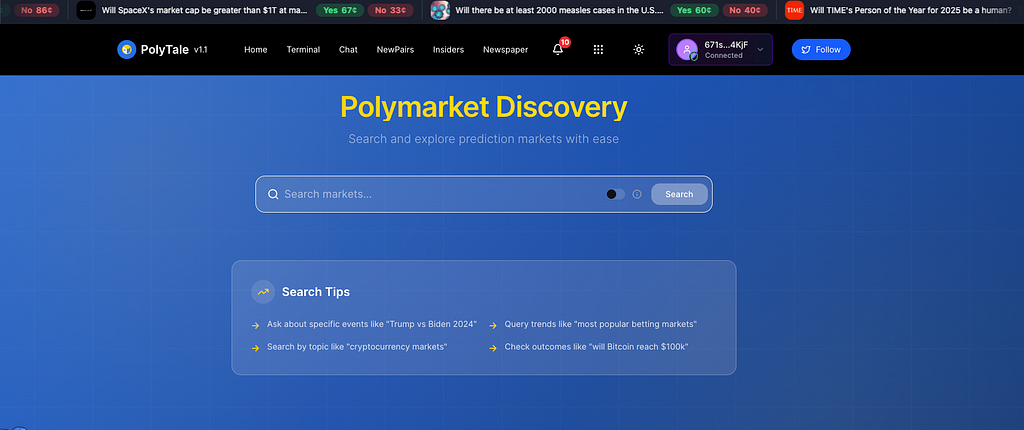Click the v1.1 version label
The image size is (1024, 430).
click(200, 50)
